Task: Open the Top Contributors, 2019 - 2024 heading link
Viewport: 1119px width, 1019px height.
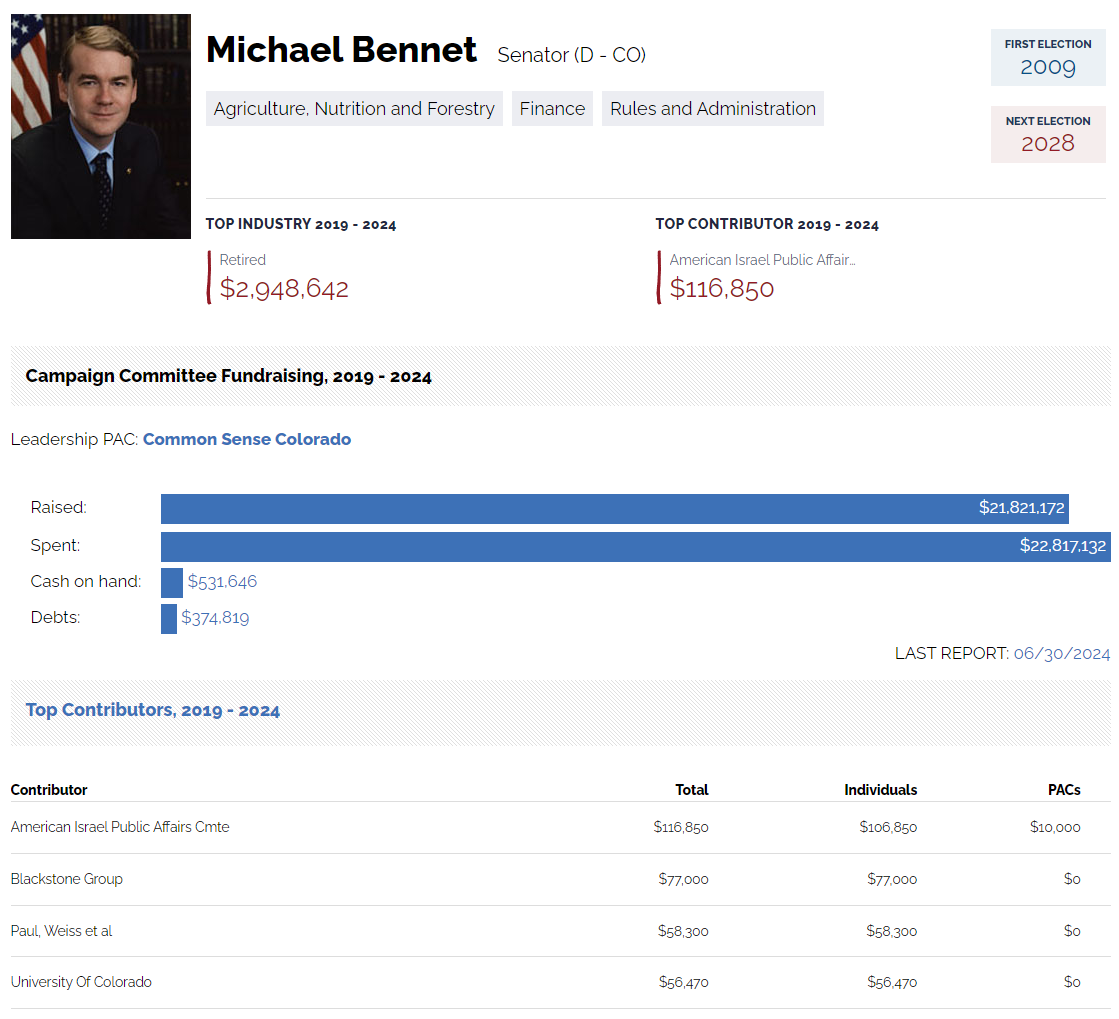Action: (x=153, y=710)
